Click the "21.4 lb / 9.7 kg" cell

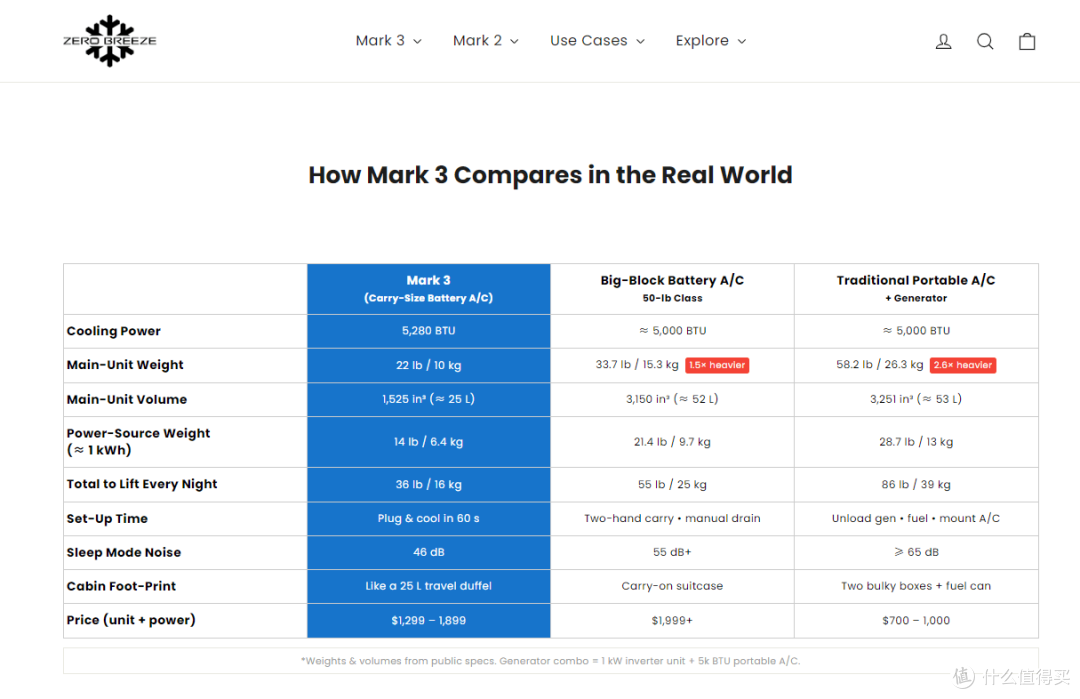[672, 442]
